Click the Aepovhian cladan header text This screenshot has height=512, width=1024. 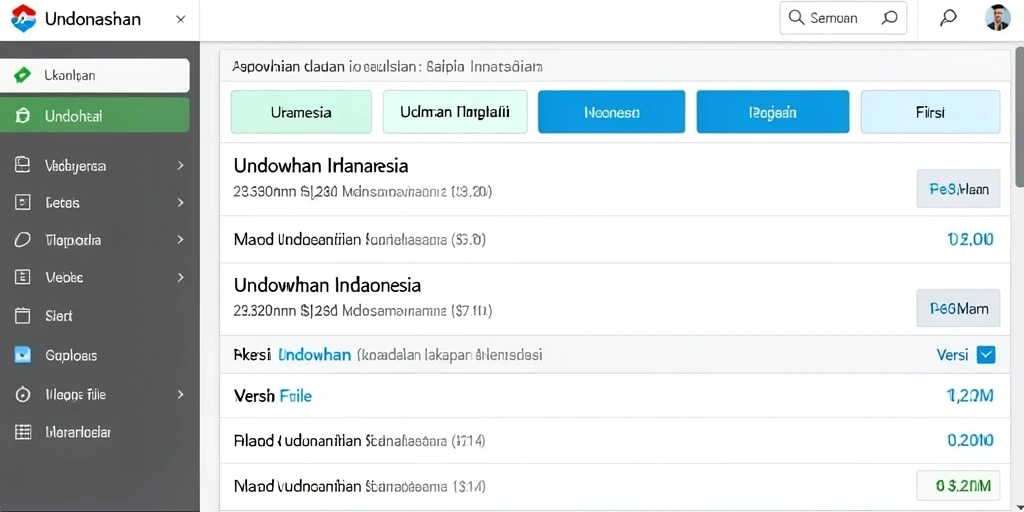tap(387, 66)
